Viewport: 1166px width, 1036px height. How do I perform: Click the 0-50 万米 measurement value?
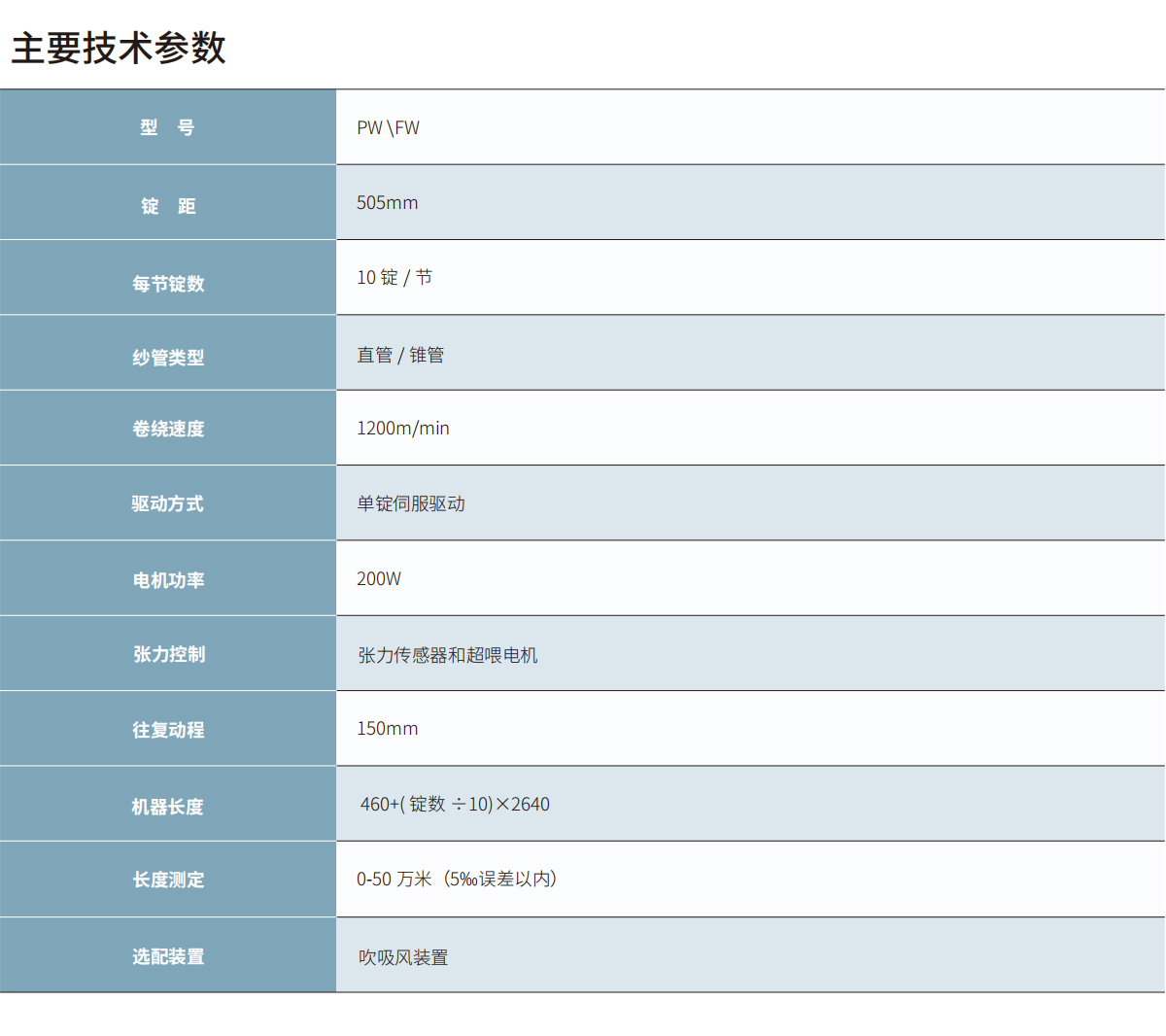455,879
